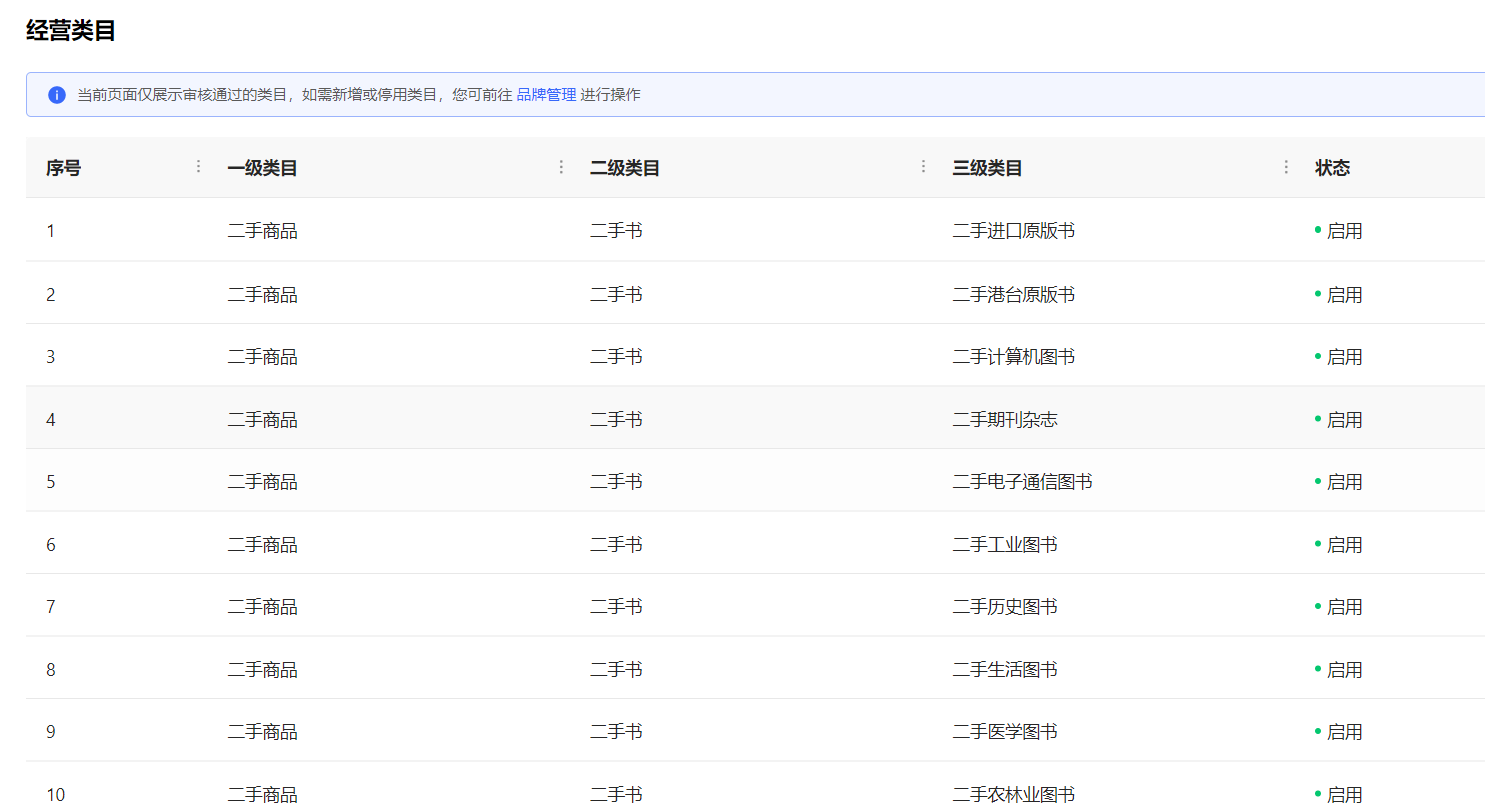
Task: Select the 二手电子通信图书 cell
Action: [1022, 482]
